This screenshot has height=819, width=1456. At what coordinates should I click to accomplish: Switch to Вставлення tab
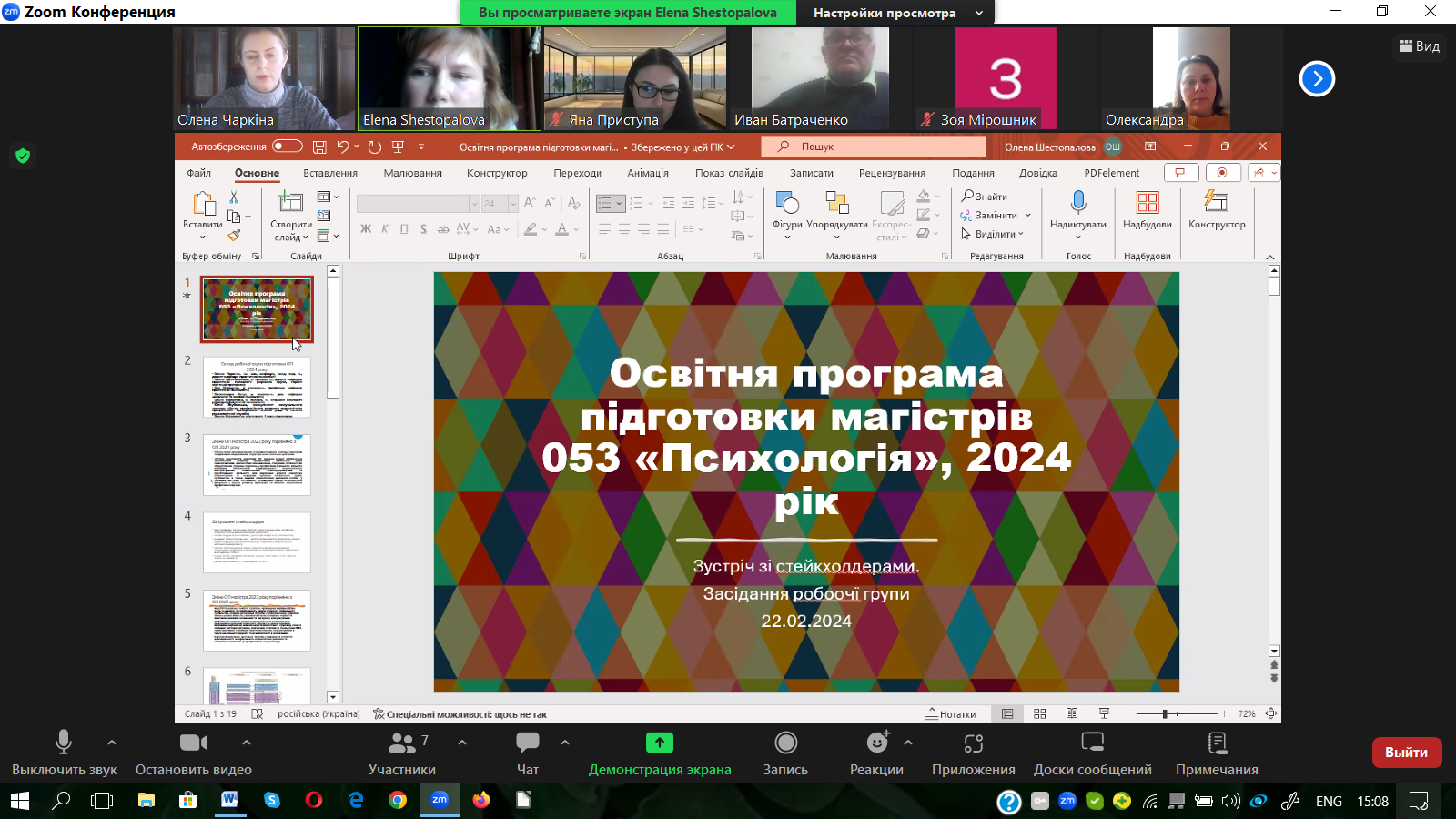tap(330, 173)
